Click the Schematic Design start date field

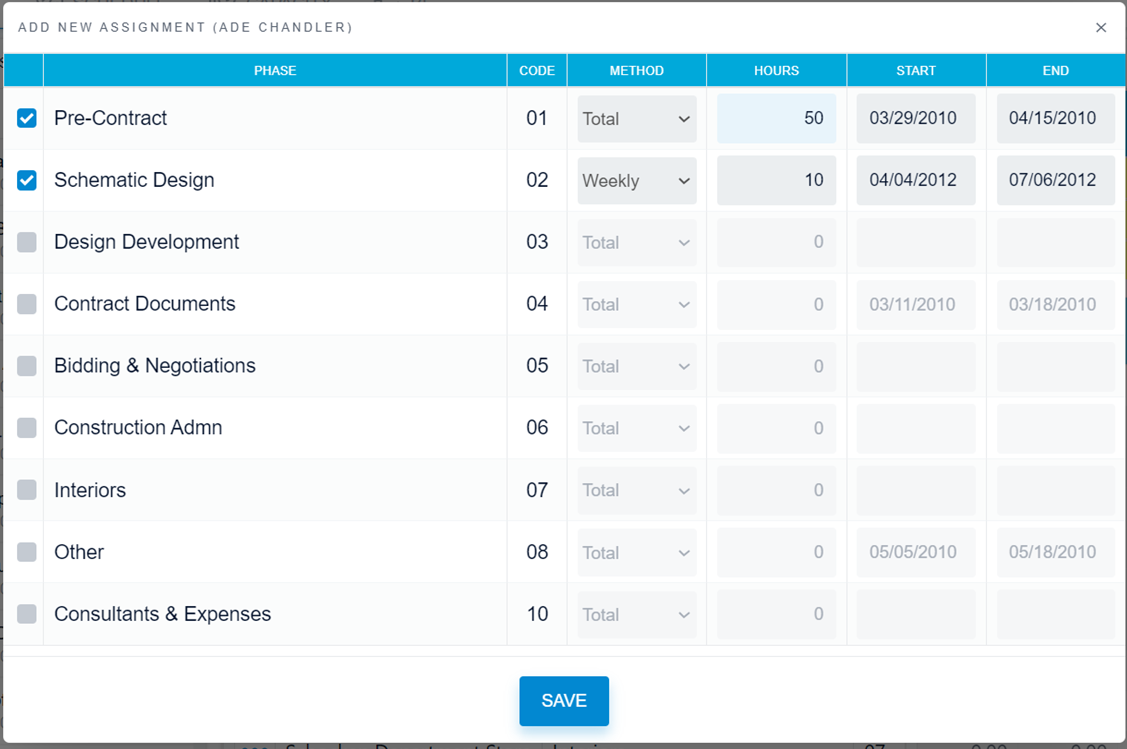(915, 180)
